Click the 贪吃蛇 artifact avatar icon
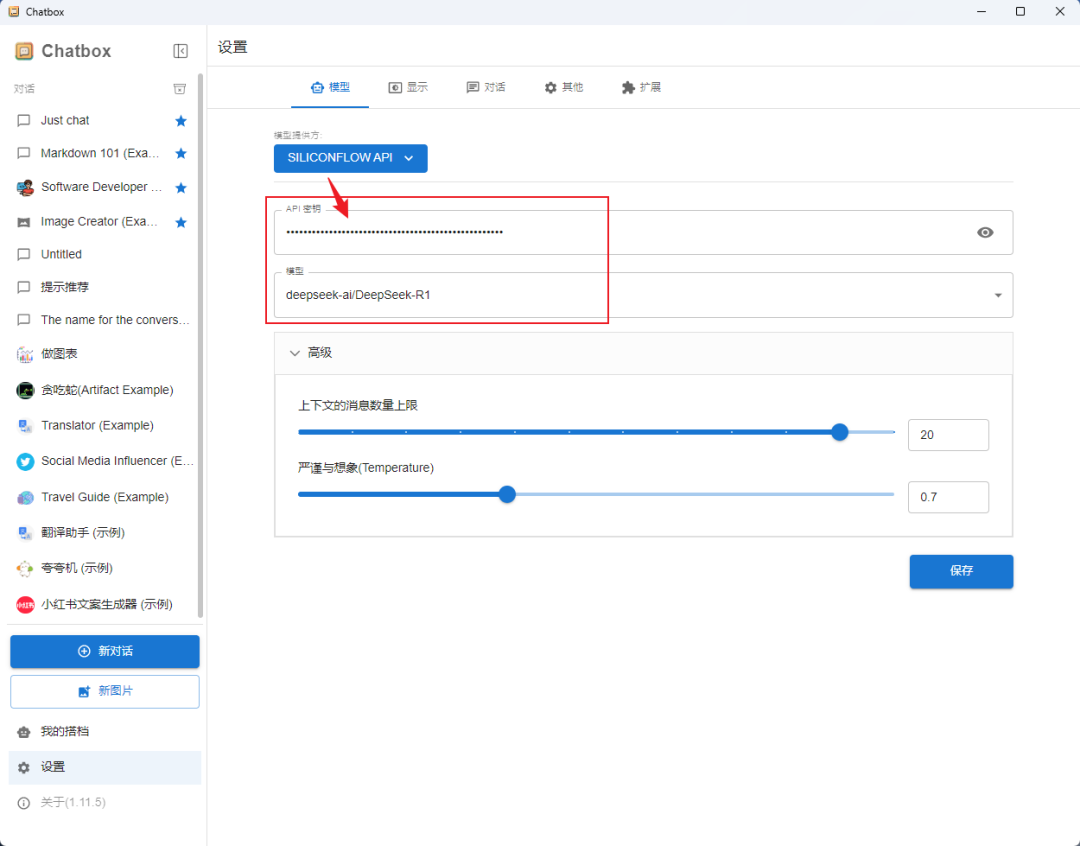This screenshot has width=1080, height=846. (x=25, y=390)
